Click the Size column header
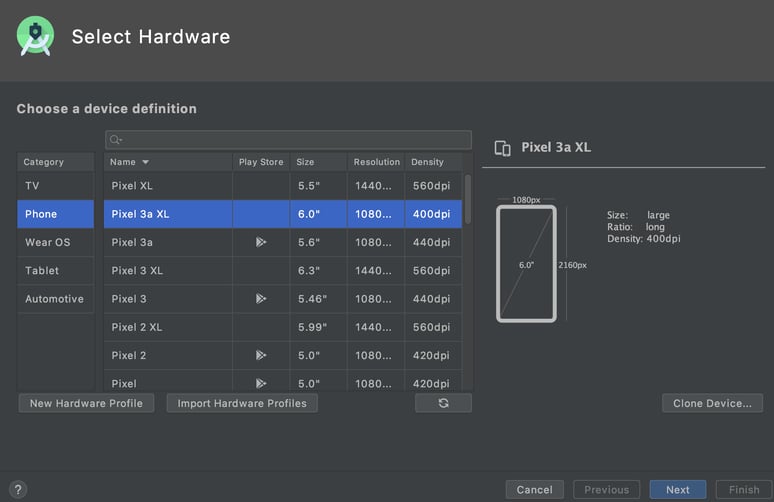This screenshot has width=774, height=502. 318,162
